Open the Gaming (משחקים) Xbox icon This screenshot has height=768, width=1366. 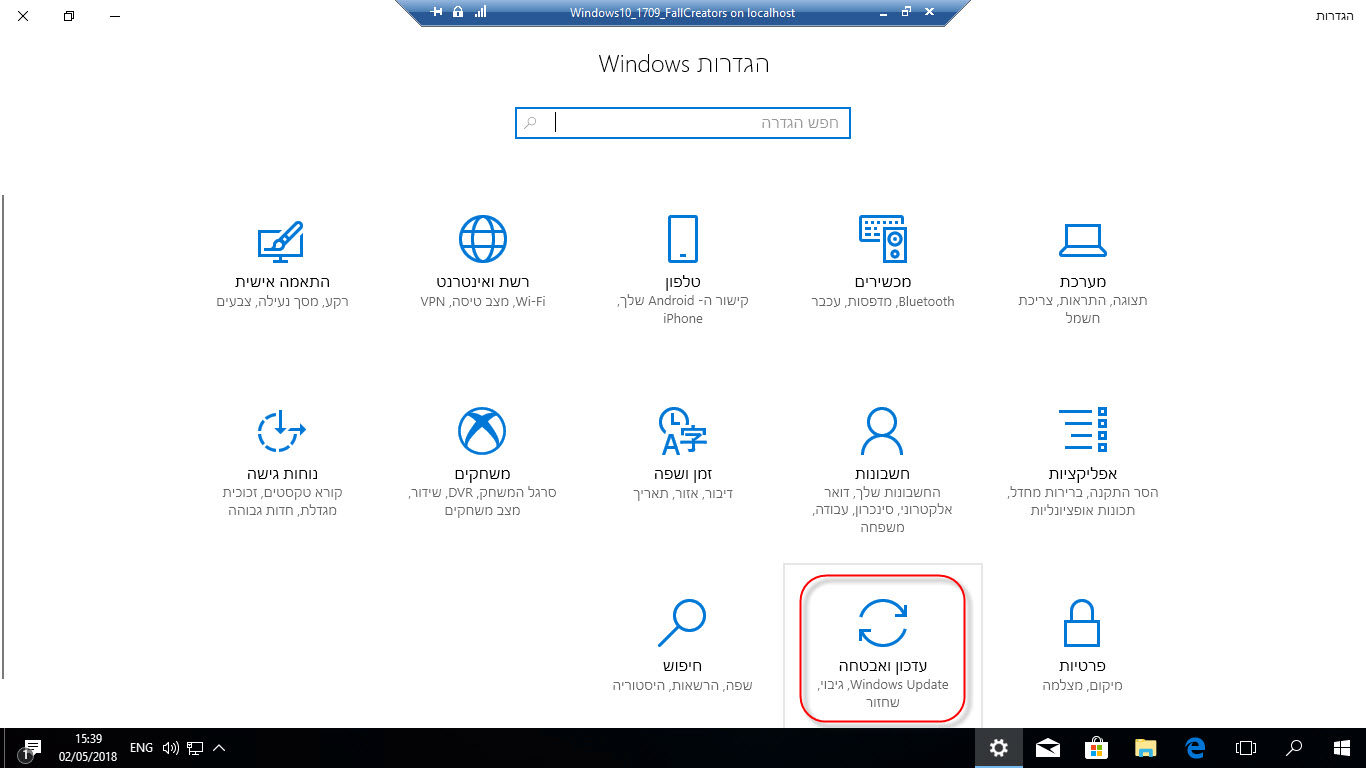coord(483,431)
